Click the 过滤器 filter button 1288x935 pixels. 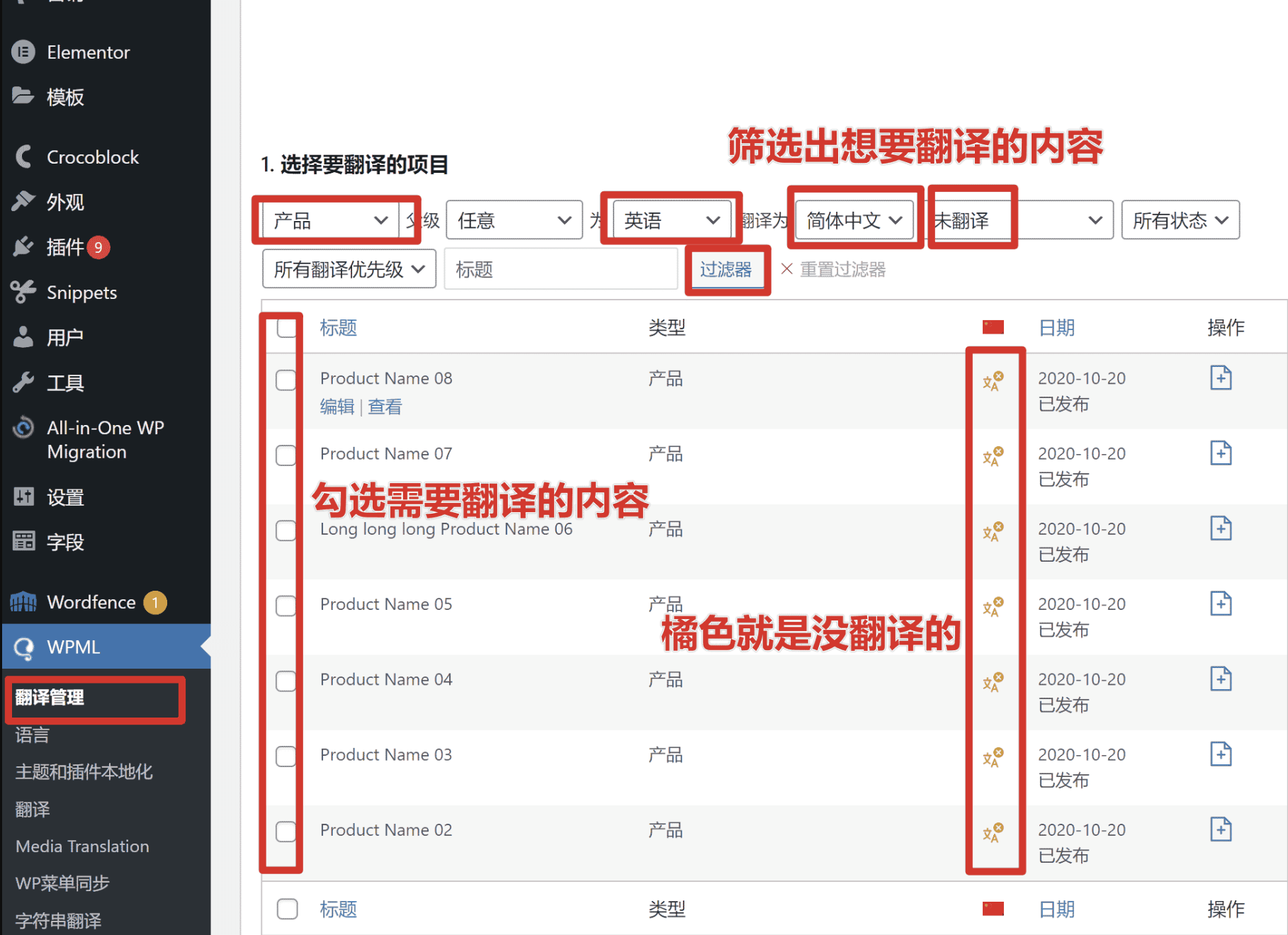[727, 269]
